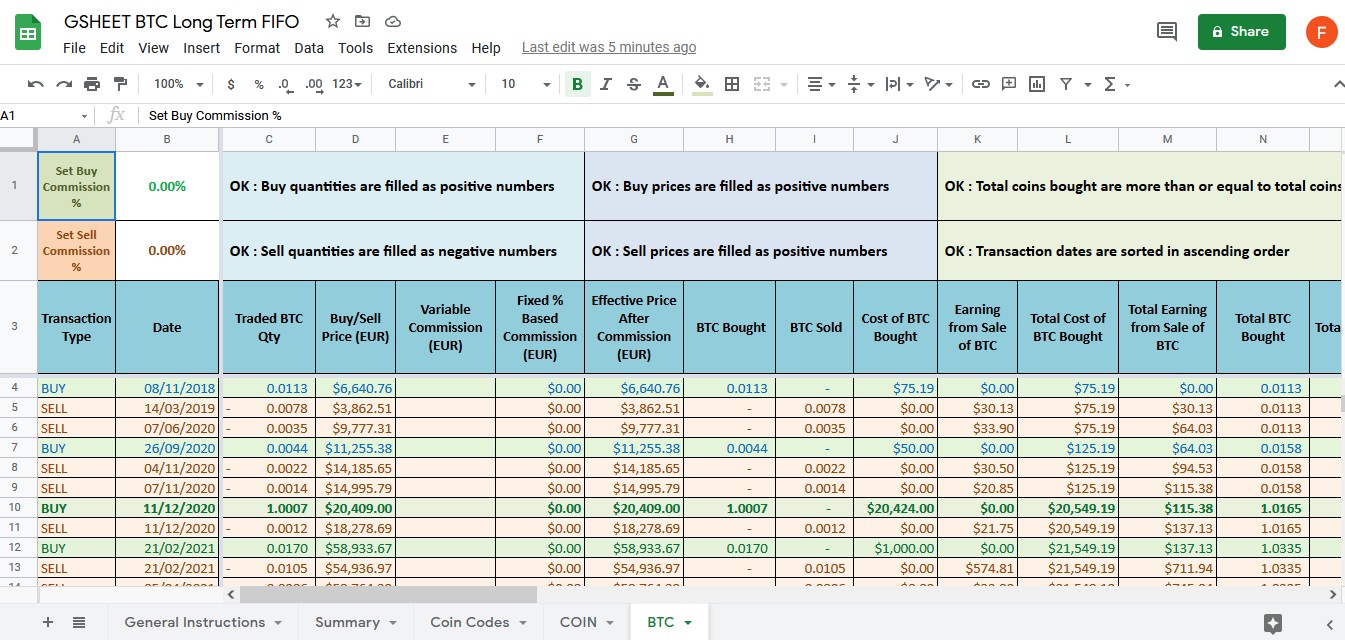The width and height of the screenshot is (1345, 640).
Task: Click the Share button
Action: (1241, 32)
